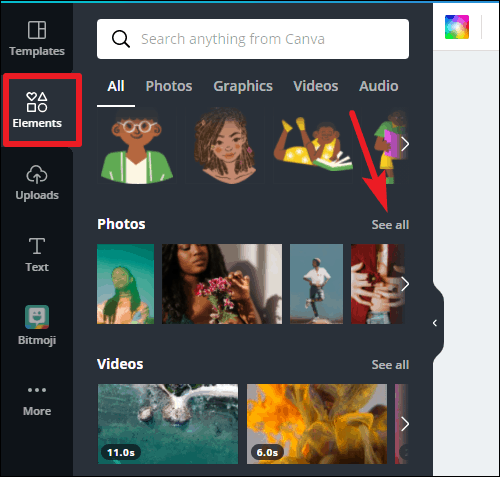Show more videos using the right chevron
The width and height of the screenshot is (500, 477).
coord(405,424)
